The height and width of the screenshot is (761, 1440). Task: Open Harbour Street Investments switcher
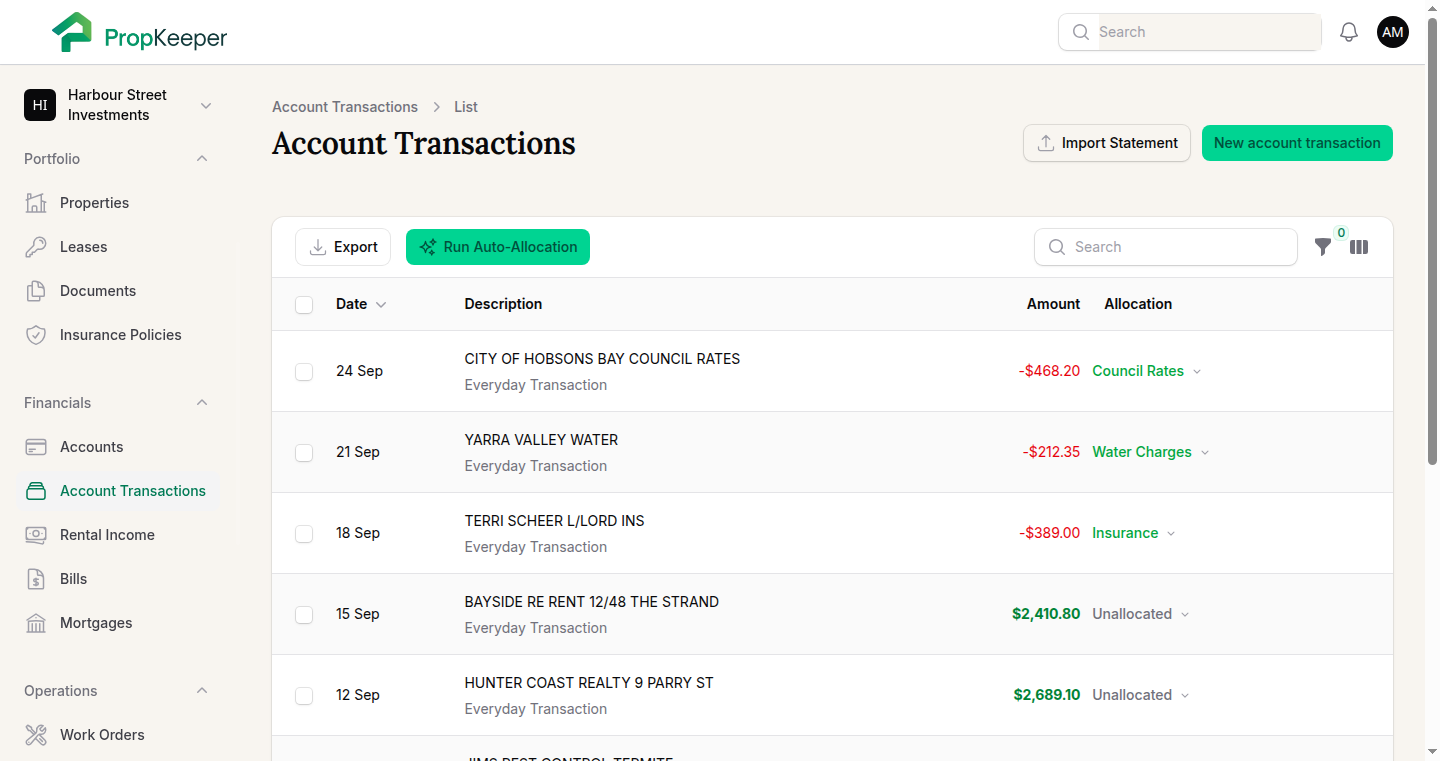tap(119, 105)
